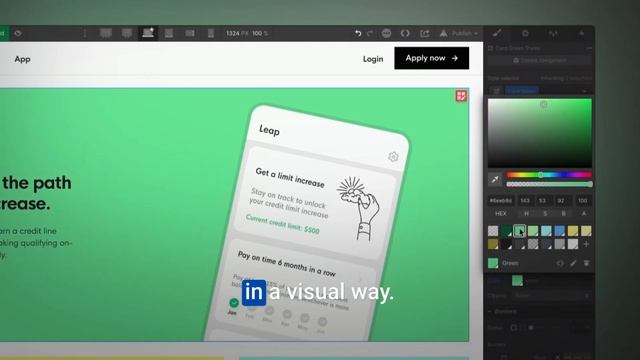Open the comments speech bubble icon
This screenshot has height=360, width=640.
tap(386, 33)
